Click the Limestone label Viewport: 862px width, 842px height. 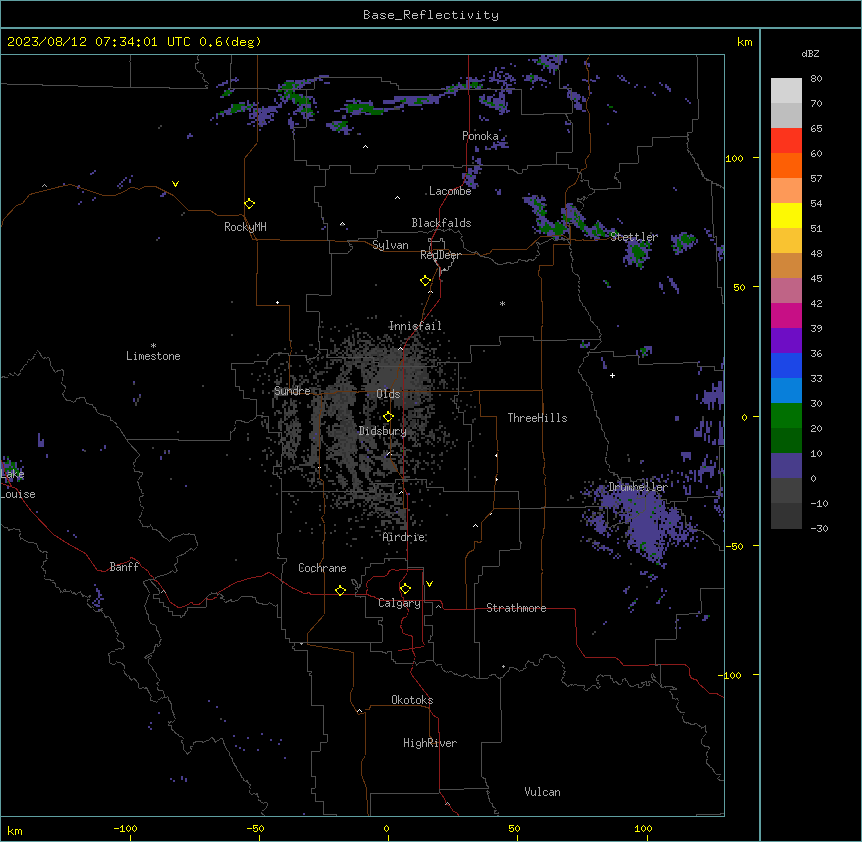click(153, 356)
